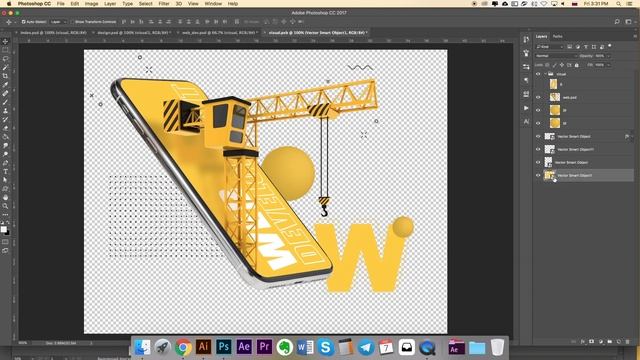Click the foreground color swatch
This screenshot has height=360, width=640.
[4, 229]
